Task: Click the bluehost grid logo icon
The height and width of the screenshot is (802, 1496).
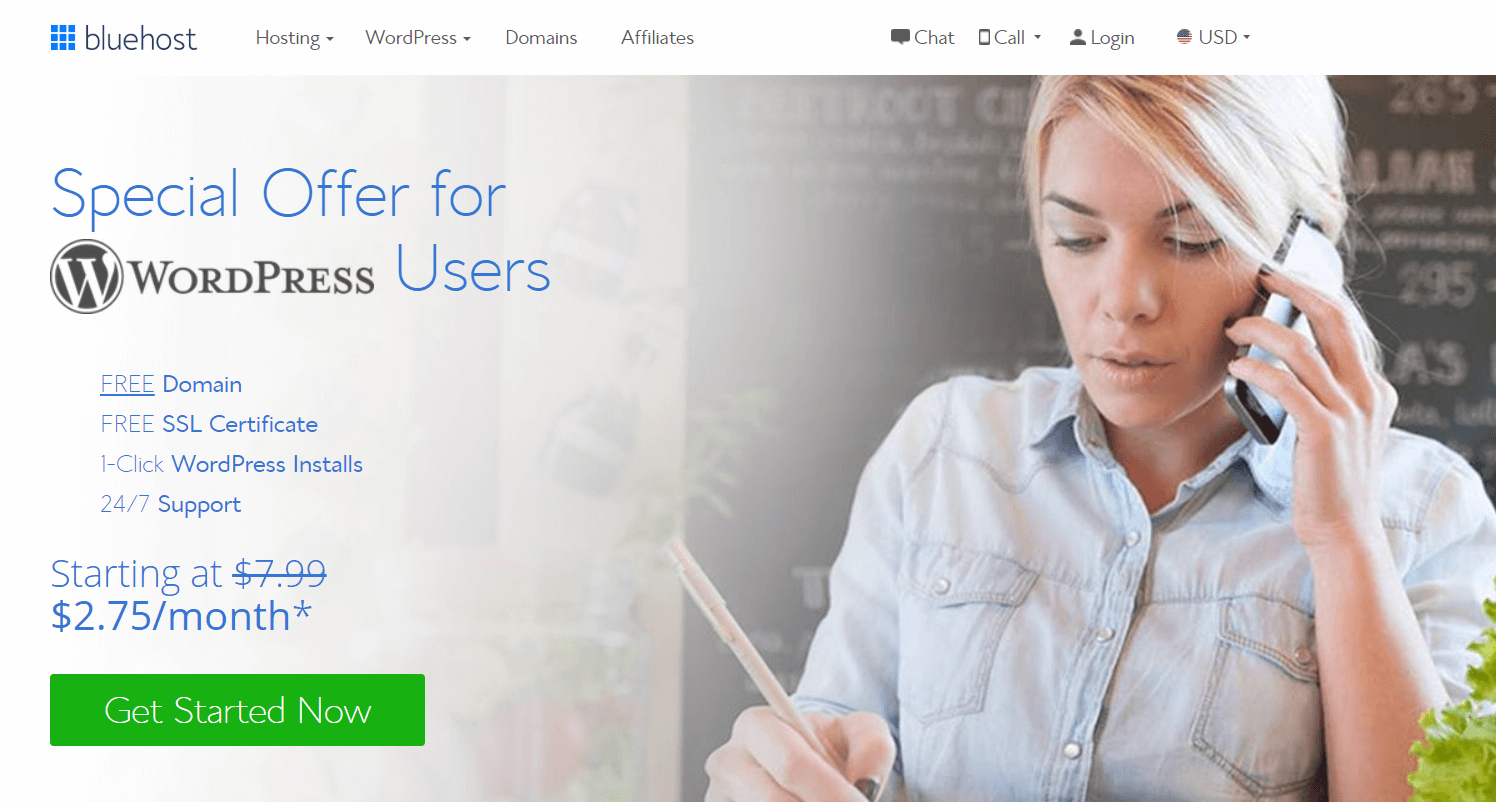Action: [x=63, y=38]
